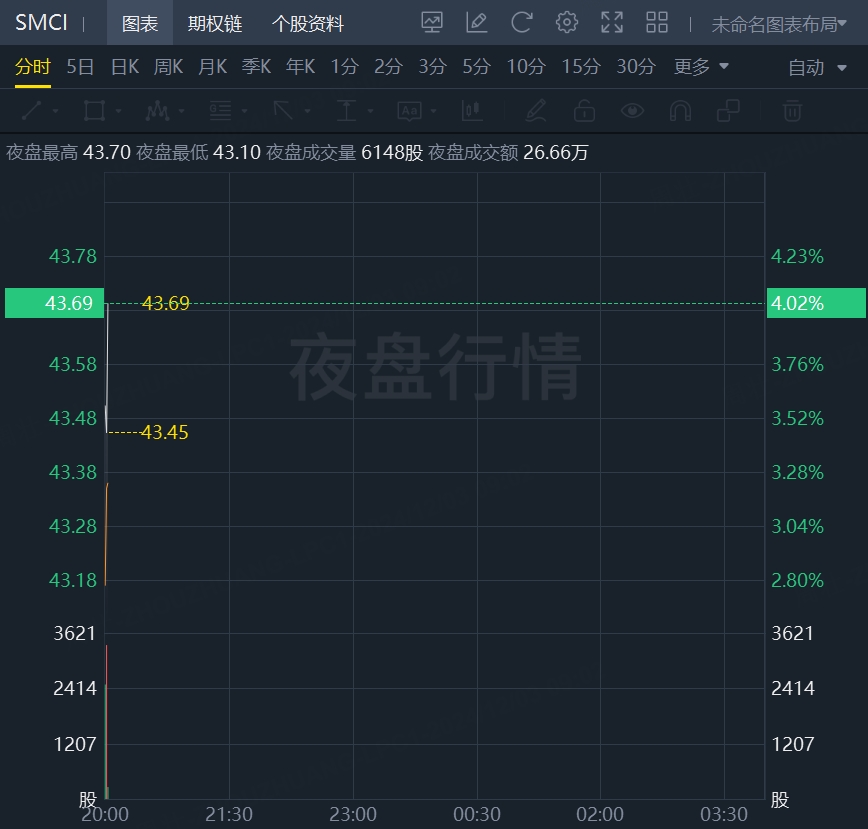
Task: Click the 43.78 price axis label
Action: 73,256
